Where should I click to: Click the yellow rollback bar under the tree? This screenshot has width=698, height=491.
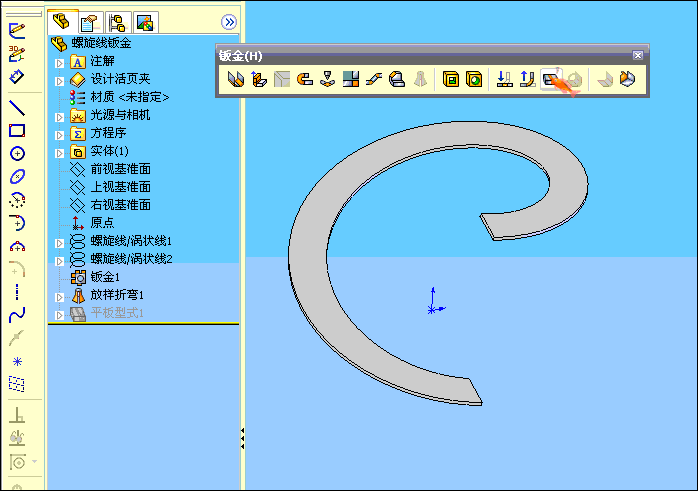[x=143, y=323]
